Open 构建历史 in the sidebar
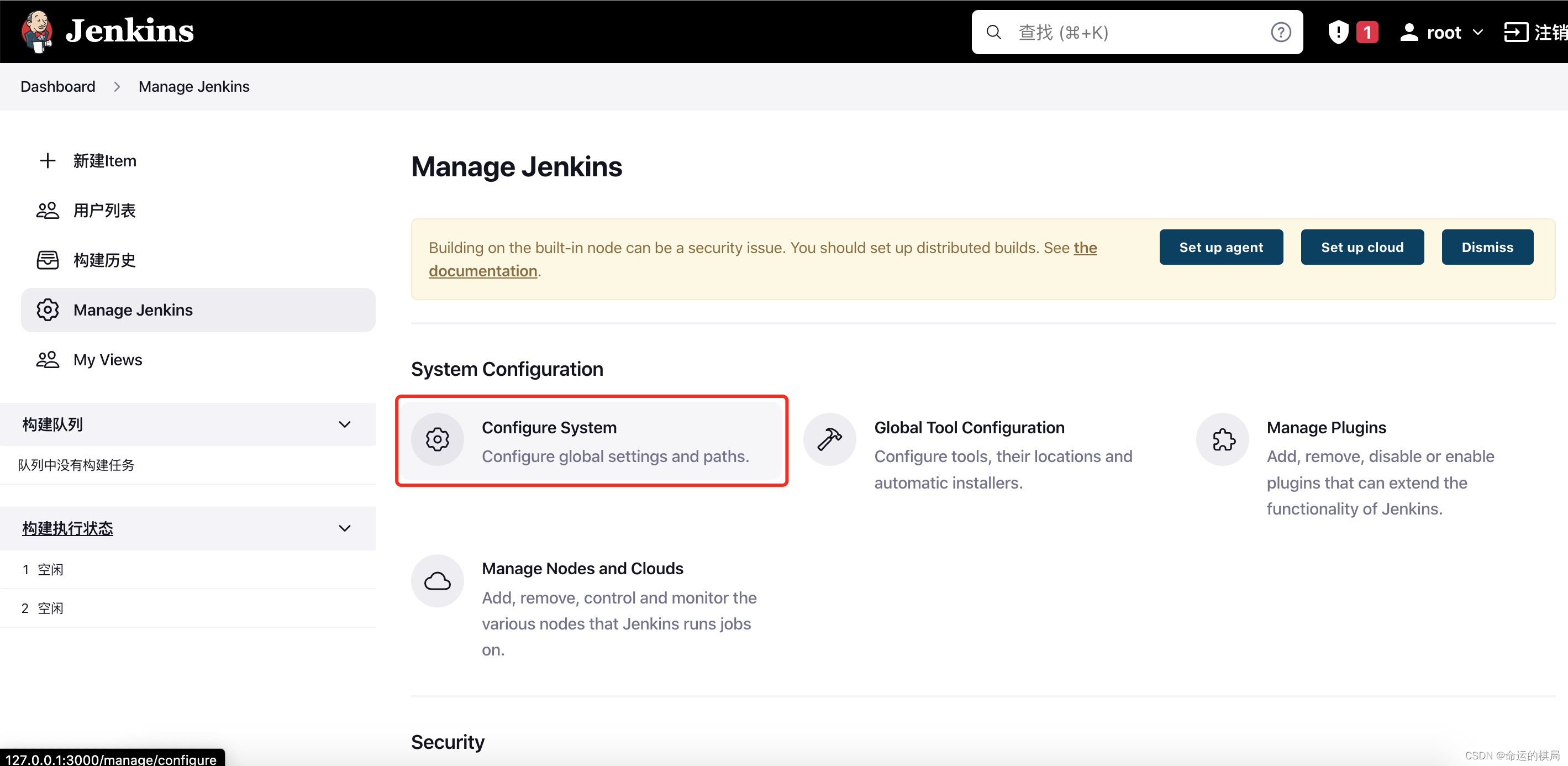The image size is (1568, 766). pyautogui.click(x=104, y=260)
